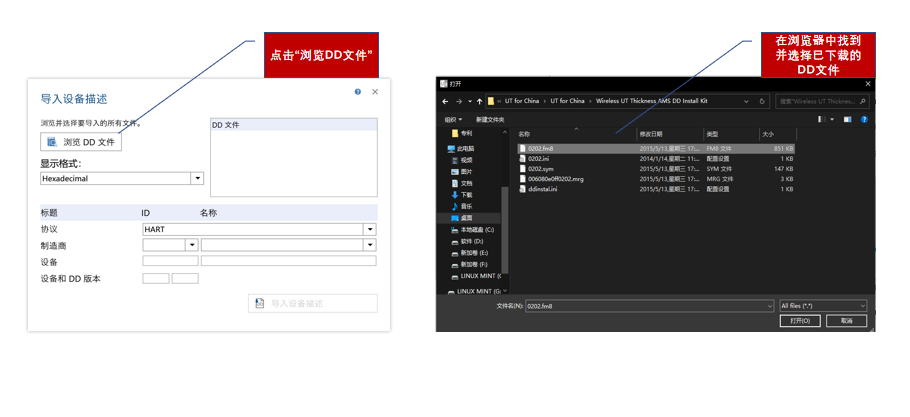Click the help icon in import dialog
Image resolution: width=910 pixels, height=417 pixels.
[x=358, y=92]
